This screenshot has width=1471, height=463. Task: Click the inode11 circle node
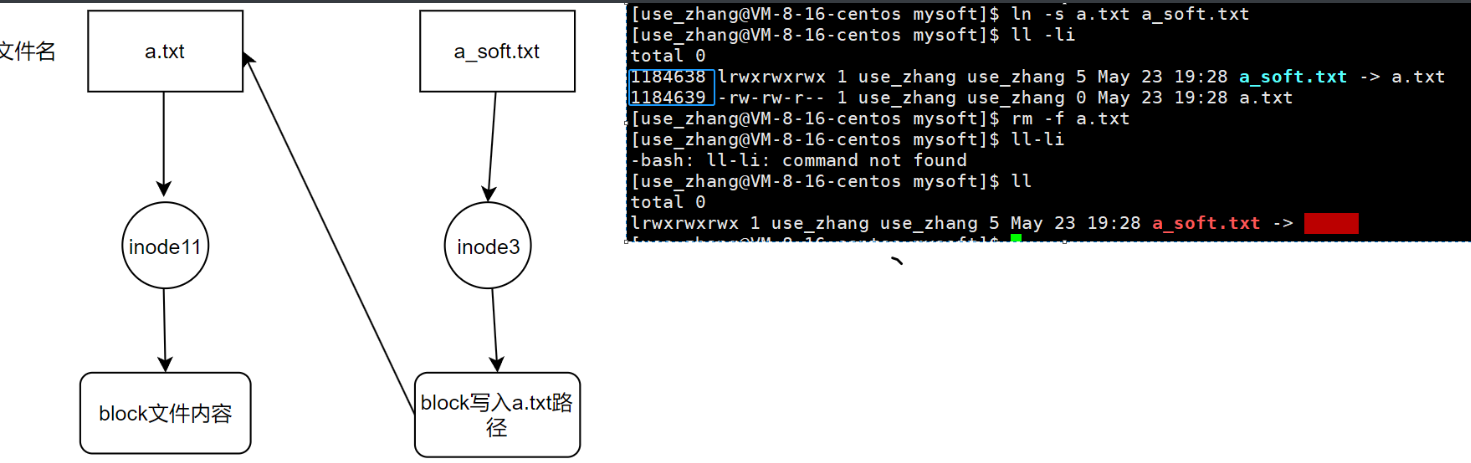[x=166, y=245]
